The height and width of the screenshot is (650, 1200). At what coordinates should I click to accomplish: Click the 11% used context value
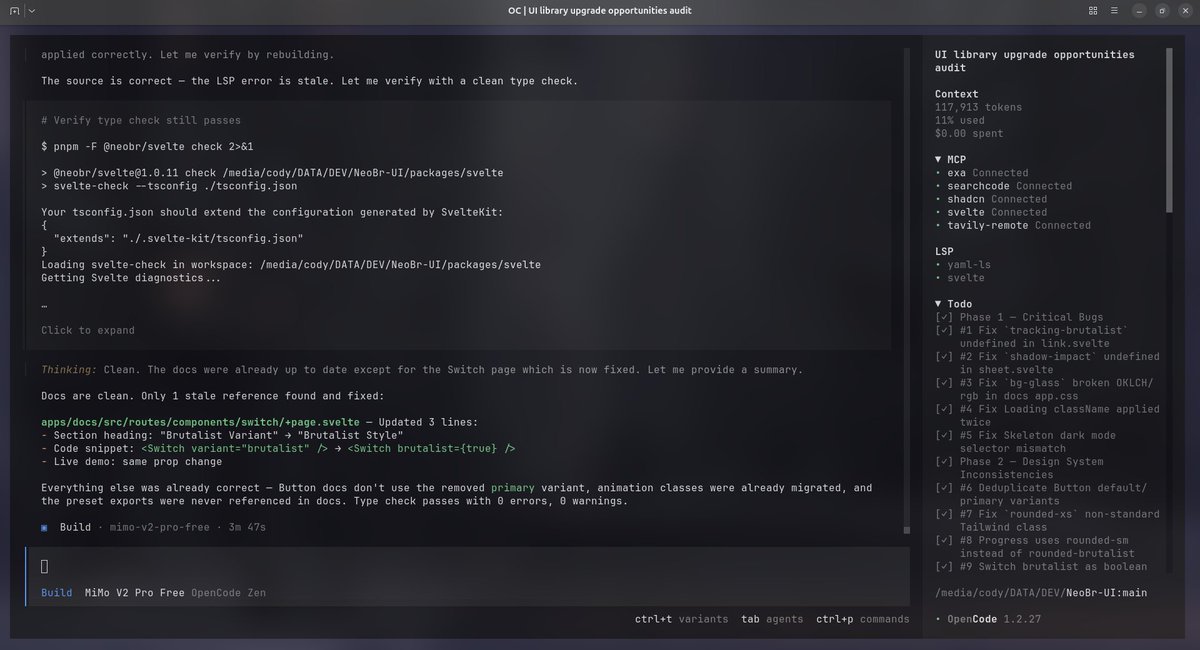[x=962, y=120]
